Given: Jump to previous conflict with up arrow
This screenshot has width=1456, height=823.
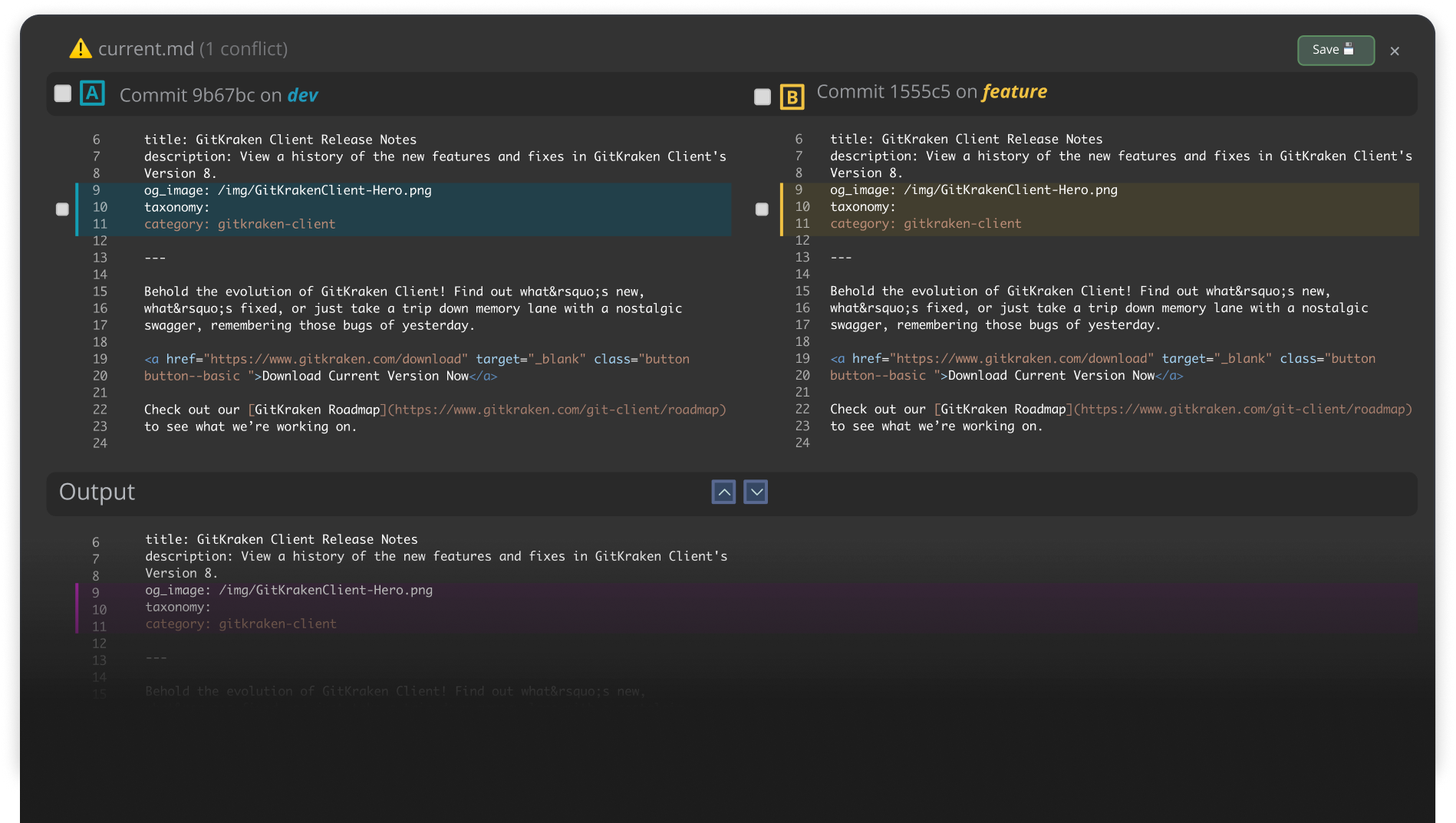Looking at the screenshot, I should (x=723, y=492).
